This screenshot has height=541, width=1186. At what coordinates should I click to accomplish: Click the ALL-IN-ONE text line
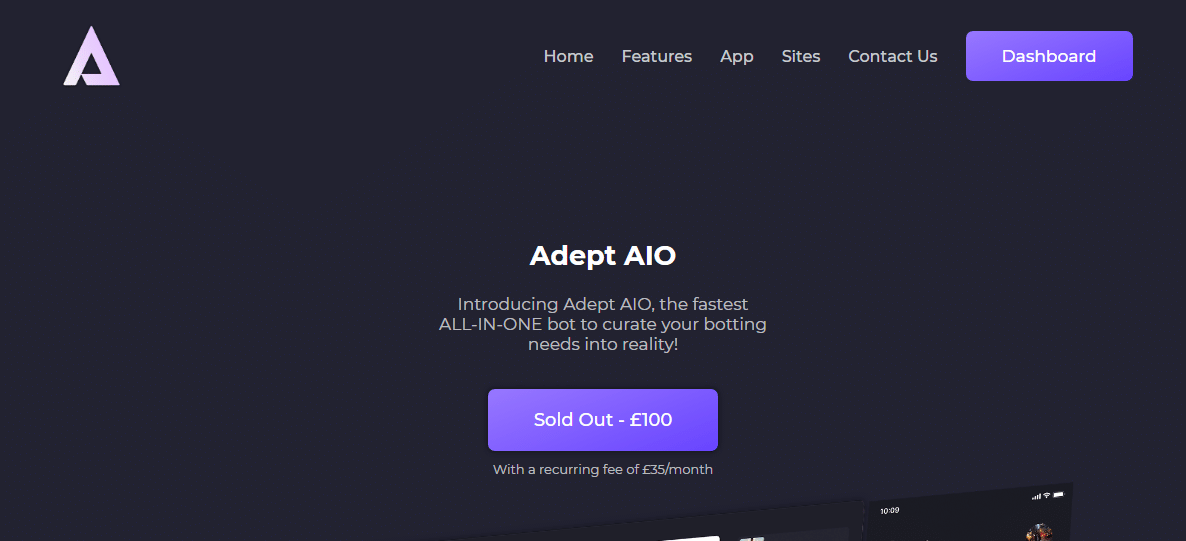pyautogui.click(x=603, y=325)
